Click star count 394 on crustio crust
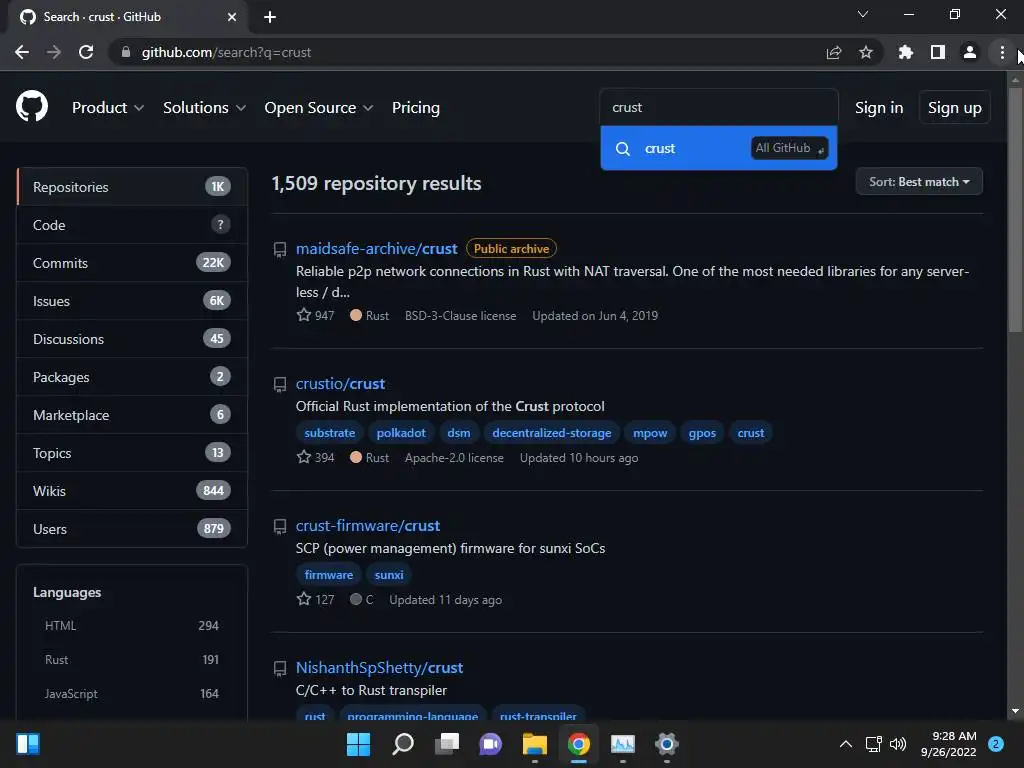The height and width of the screenshot is (768, 1024). 315,457
